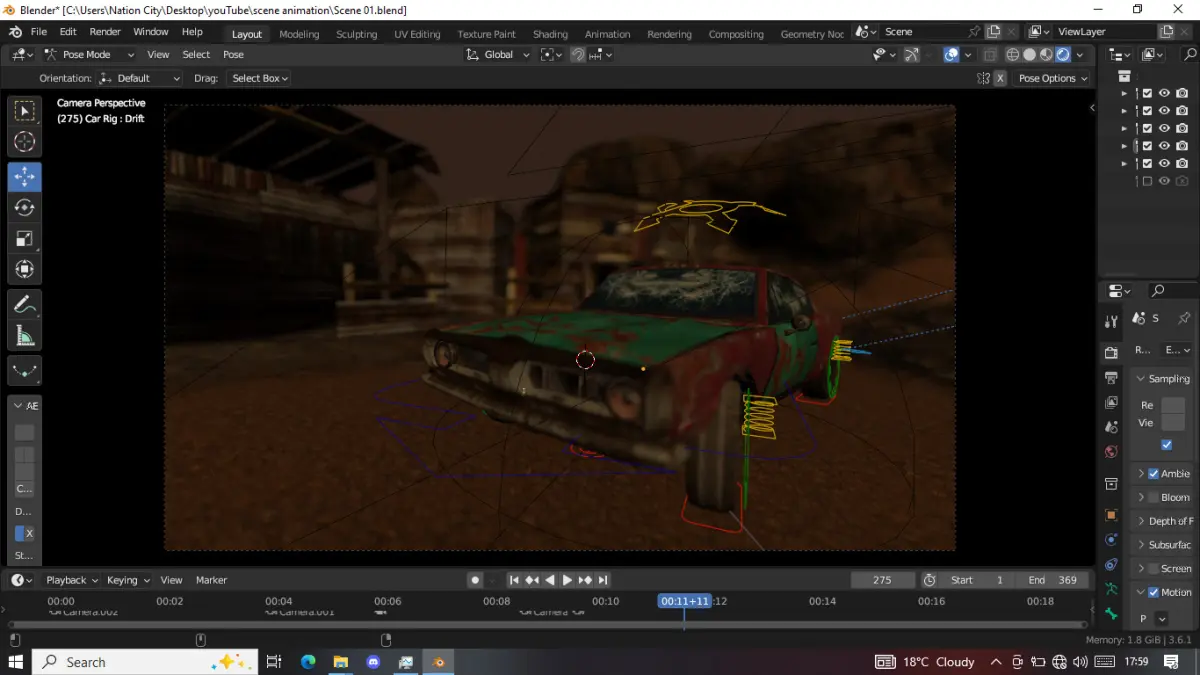The width and height of the screenshot is (1200, 675).
Task: Open the Playback dropdown in timeline
Action: click(x=72, y=580)
